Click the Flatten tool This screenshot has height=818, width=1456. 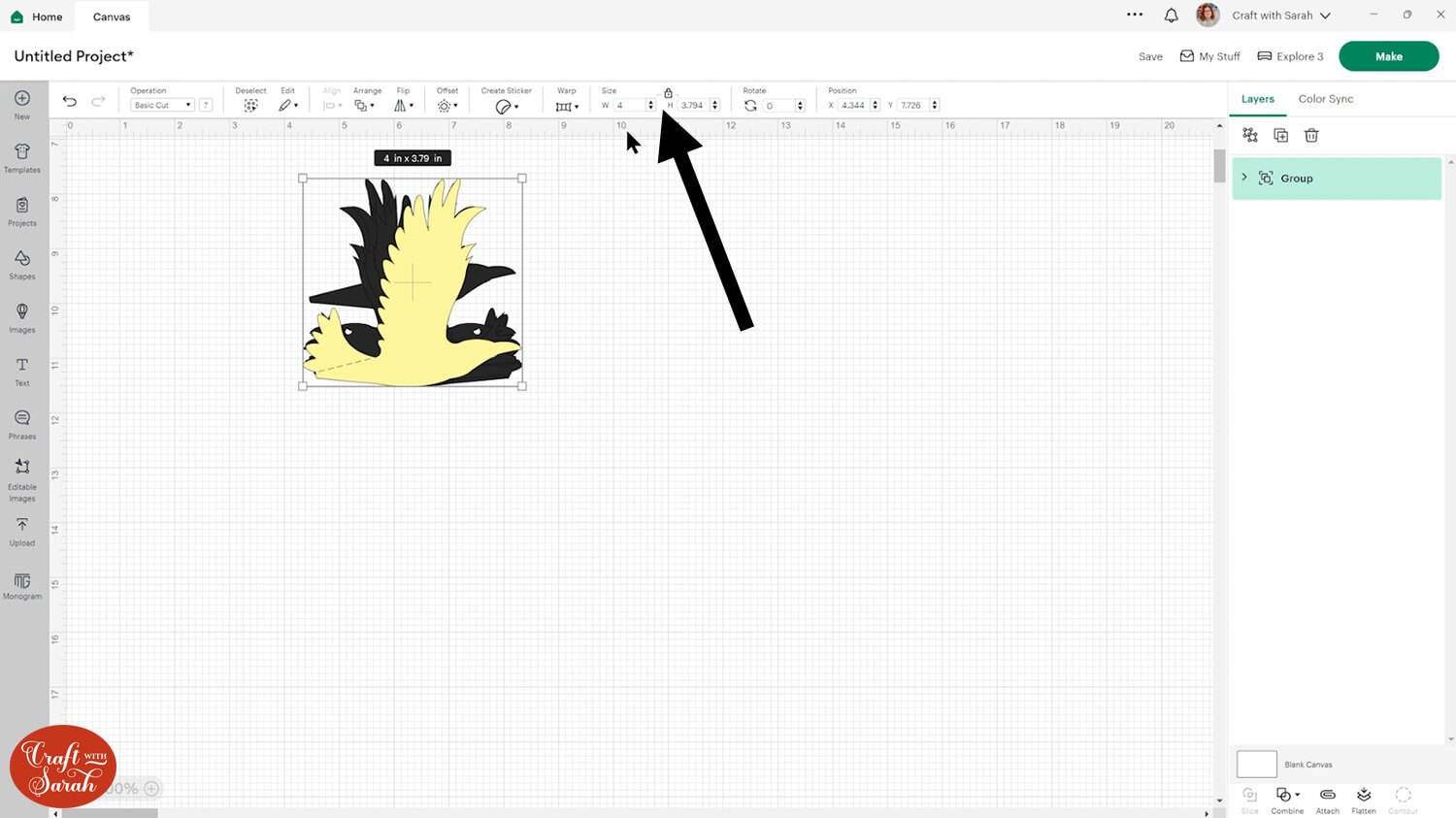[x=1364, y=800]
